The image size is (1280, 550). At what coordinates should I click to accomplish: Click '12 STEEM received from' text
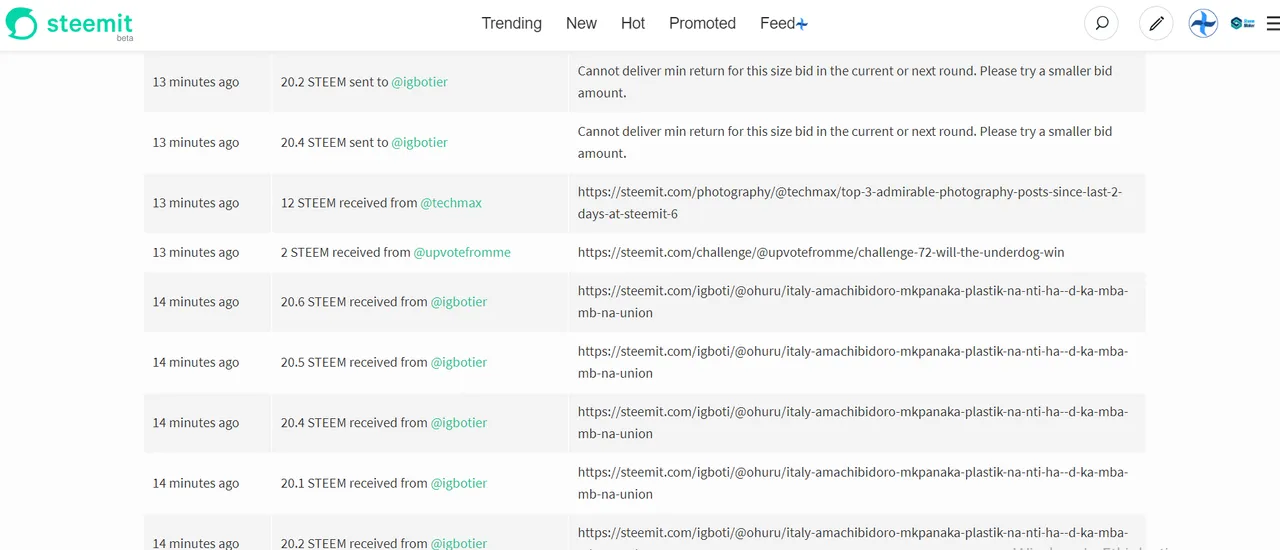point(349,203)
